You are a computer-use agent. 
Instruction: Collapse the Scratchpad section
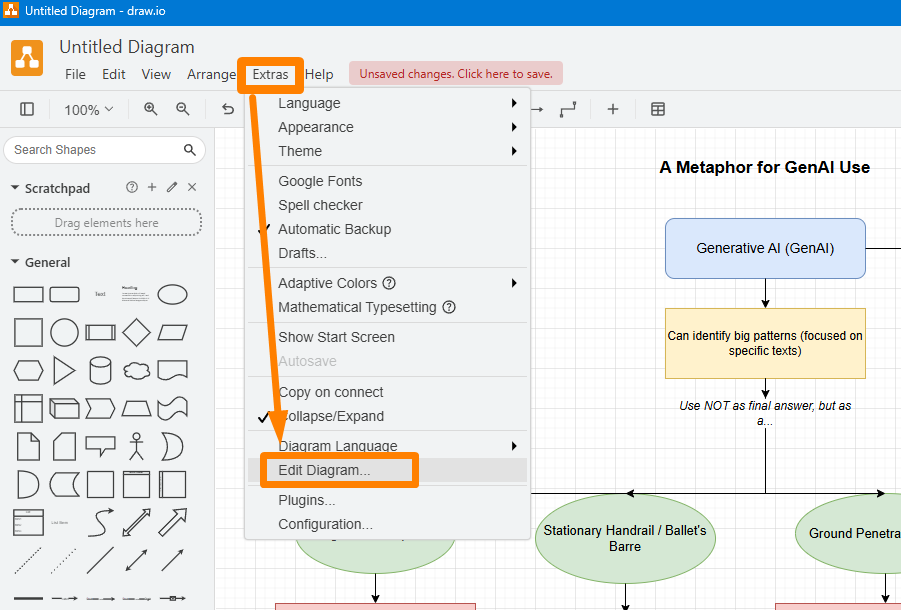pyautogui.click(x=16, y=188)
